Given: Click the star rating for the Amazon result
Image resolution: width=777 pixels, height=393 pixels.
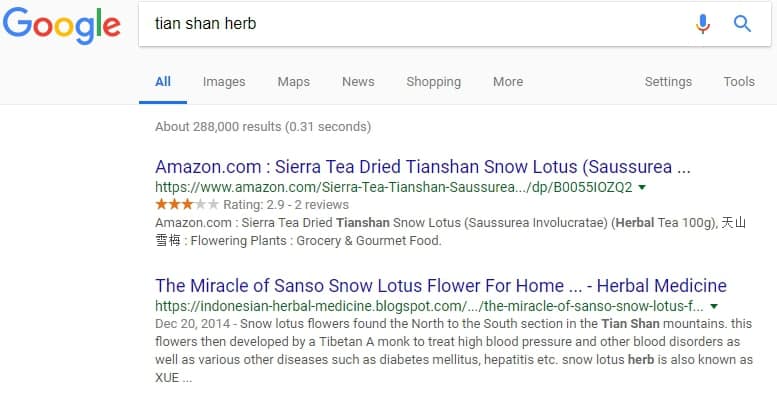Looking at the screenshot, I should [x=187, y=204].
